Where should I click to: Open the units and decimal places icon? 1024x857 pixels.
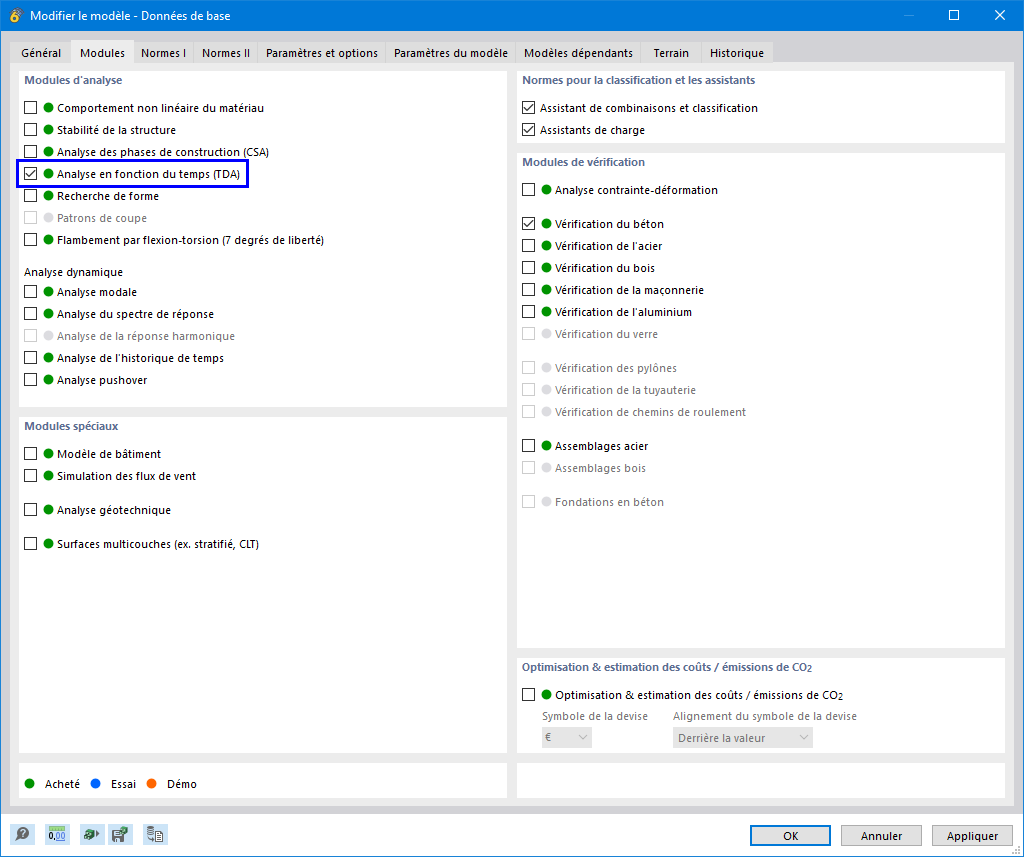[56, 834]
